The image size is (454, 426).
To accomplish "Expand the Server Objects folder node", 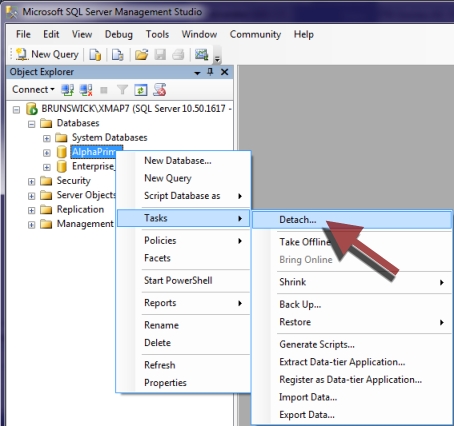I will click(32, 196).
